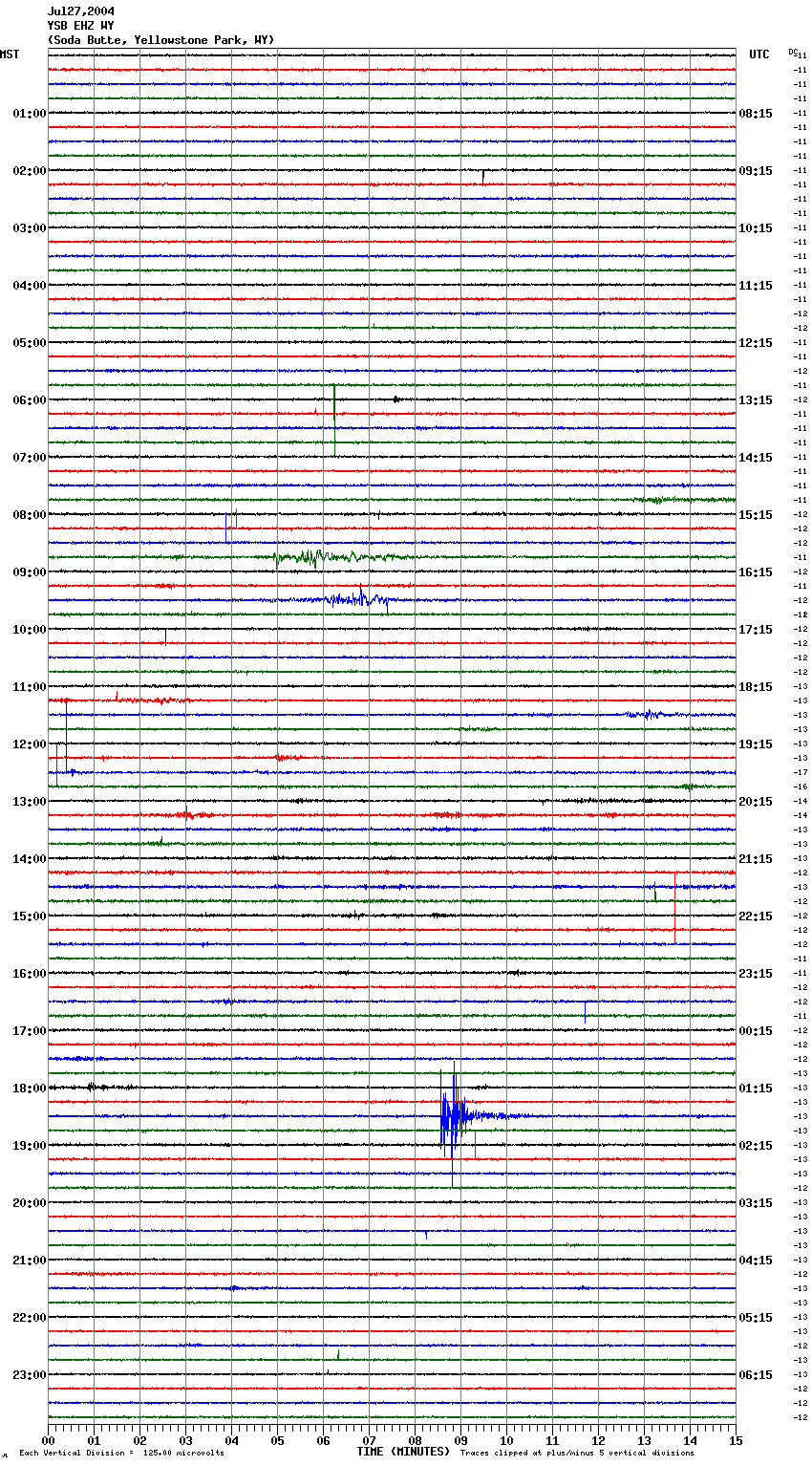Viewport: 812px width, 1466px height.
Task: Click the '00:15' UTC time label
Action: (756, 1031)
